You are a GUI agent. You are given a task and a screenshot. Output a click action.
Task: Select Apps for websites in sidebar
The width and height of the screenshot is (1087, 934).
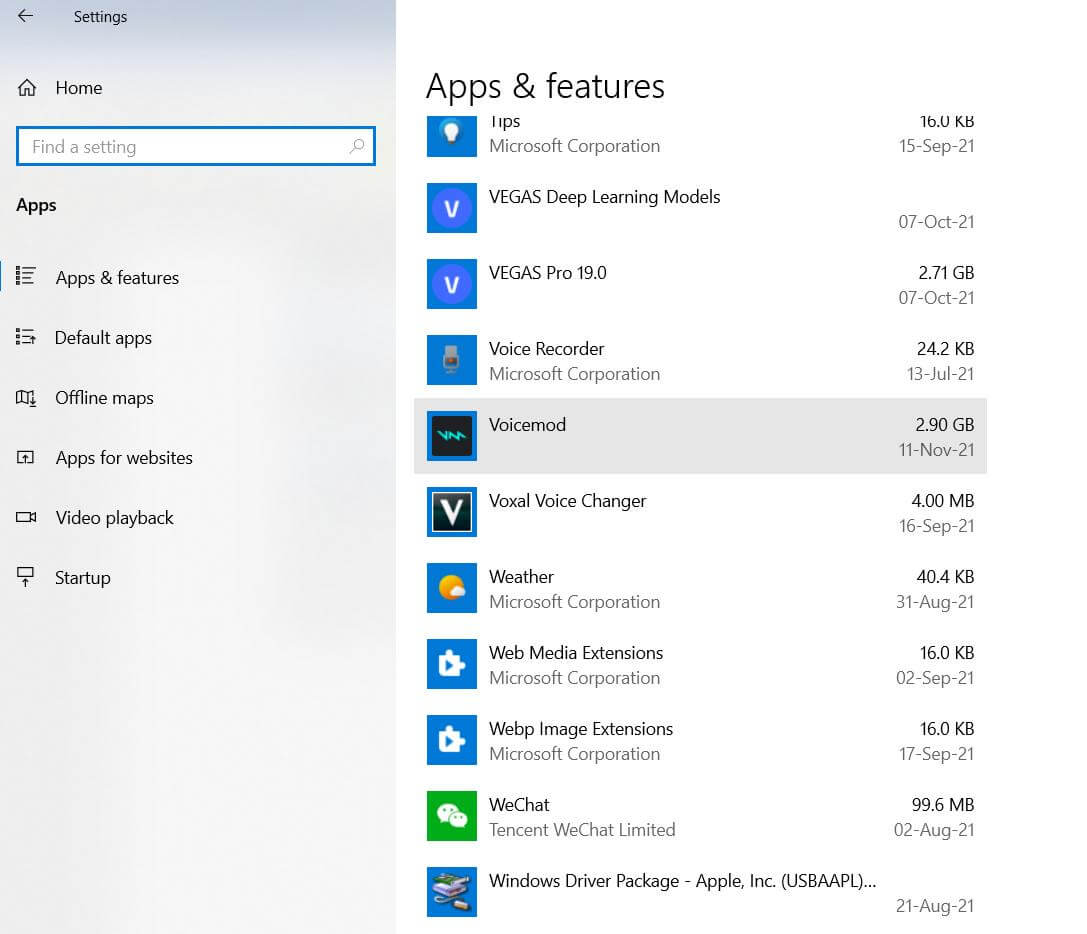(x=123, y=458)
